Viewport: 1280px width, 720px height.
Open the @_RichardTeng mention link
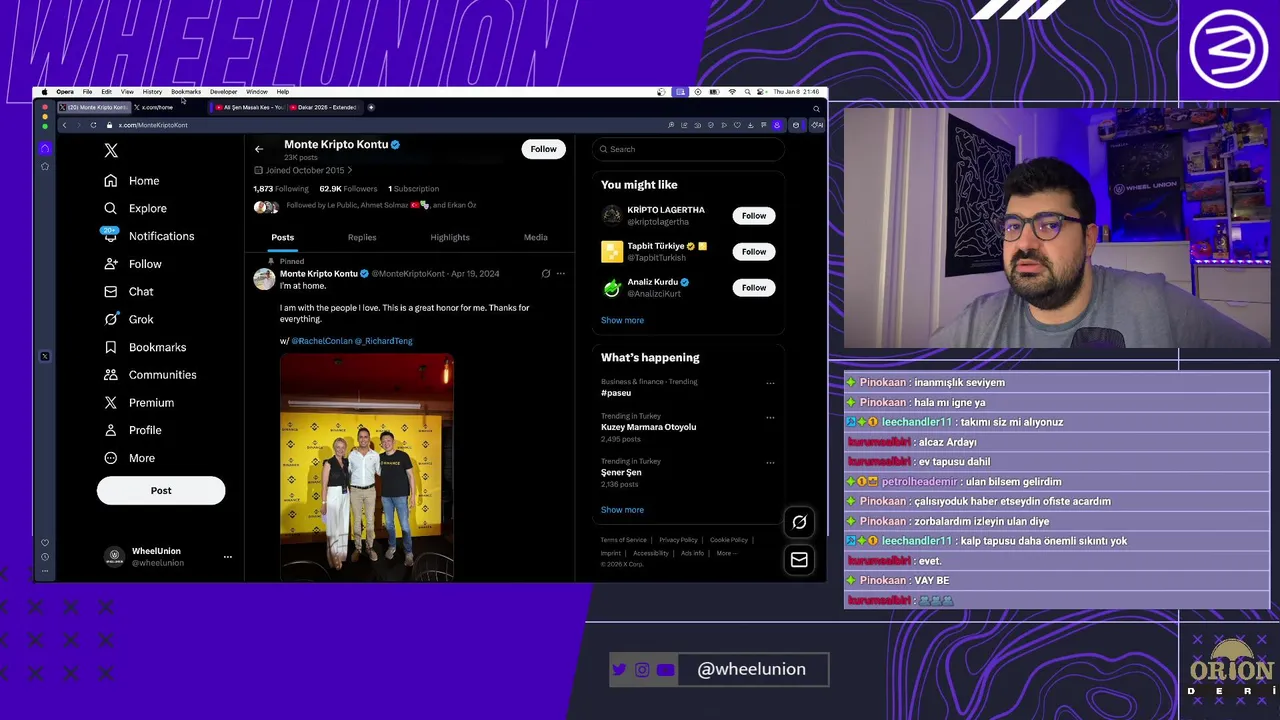click(383, 341)
